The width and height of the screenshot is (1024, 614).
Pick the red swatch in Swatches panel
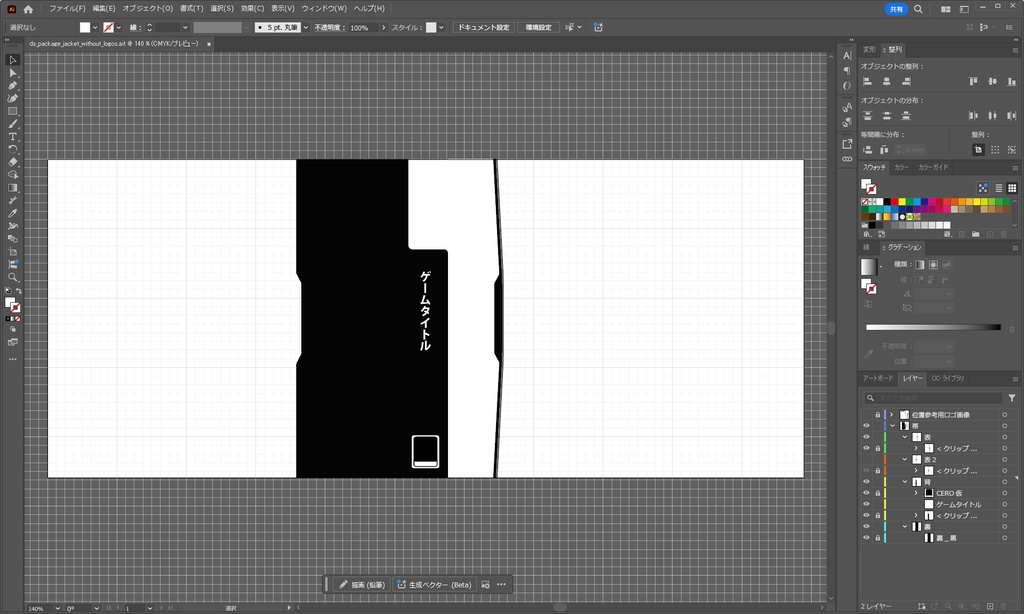(x=894, y=202)
